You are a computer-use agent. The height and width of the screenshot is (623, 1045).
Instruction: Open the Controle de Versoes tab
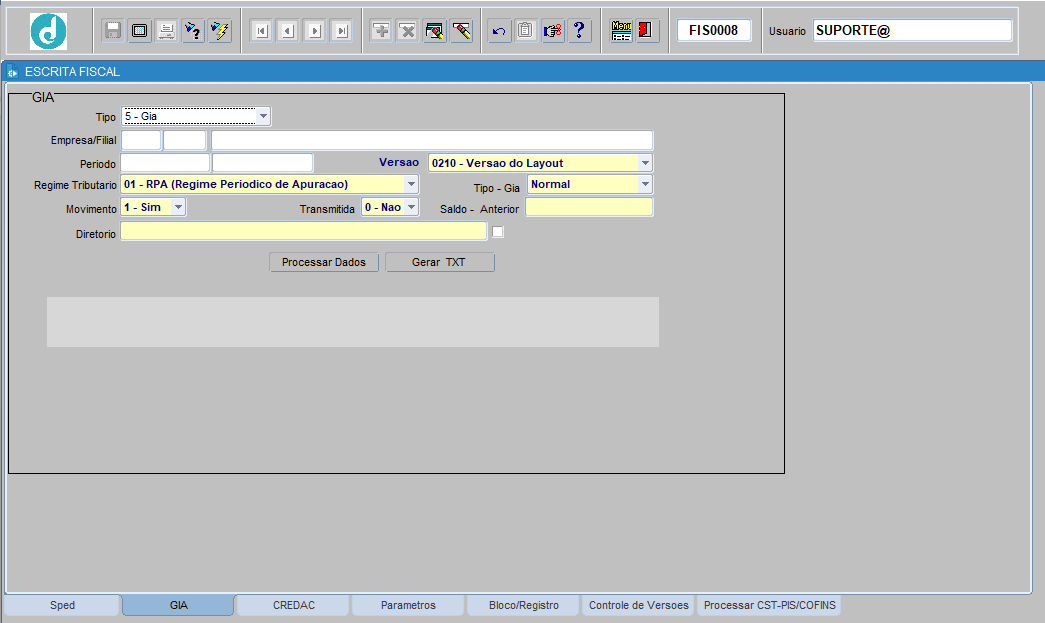point(638,606)
